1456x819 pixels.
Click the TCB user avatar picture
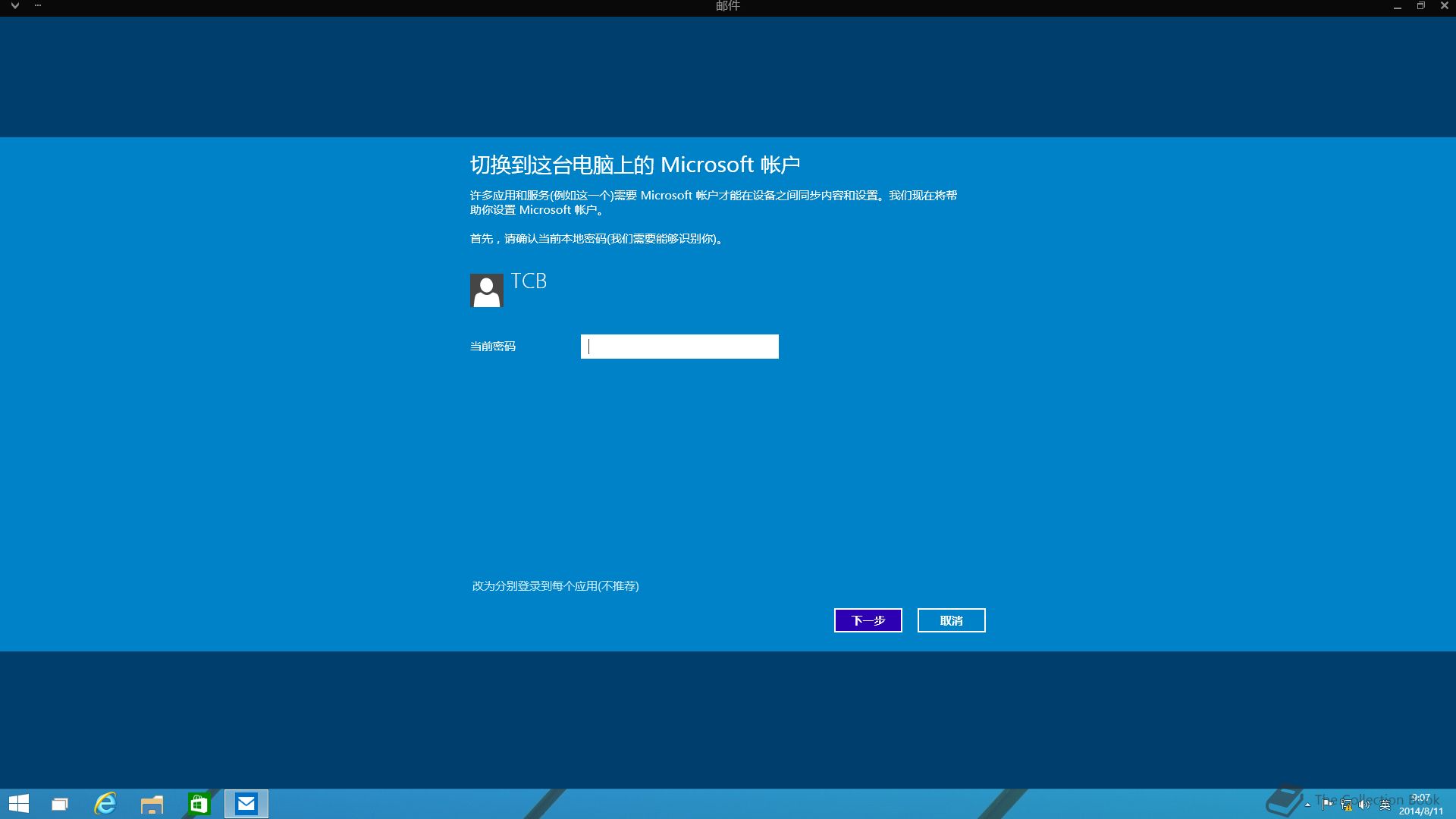(487, 290)
